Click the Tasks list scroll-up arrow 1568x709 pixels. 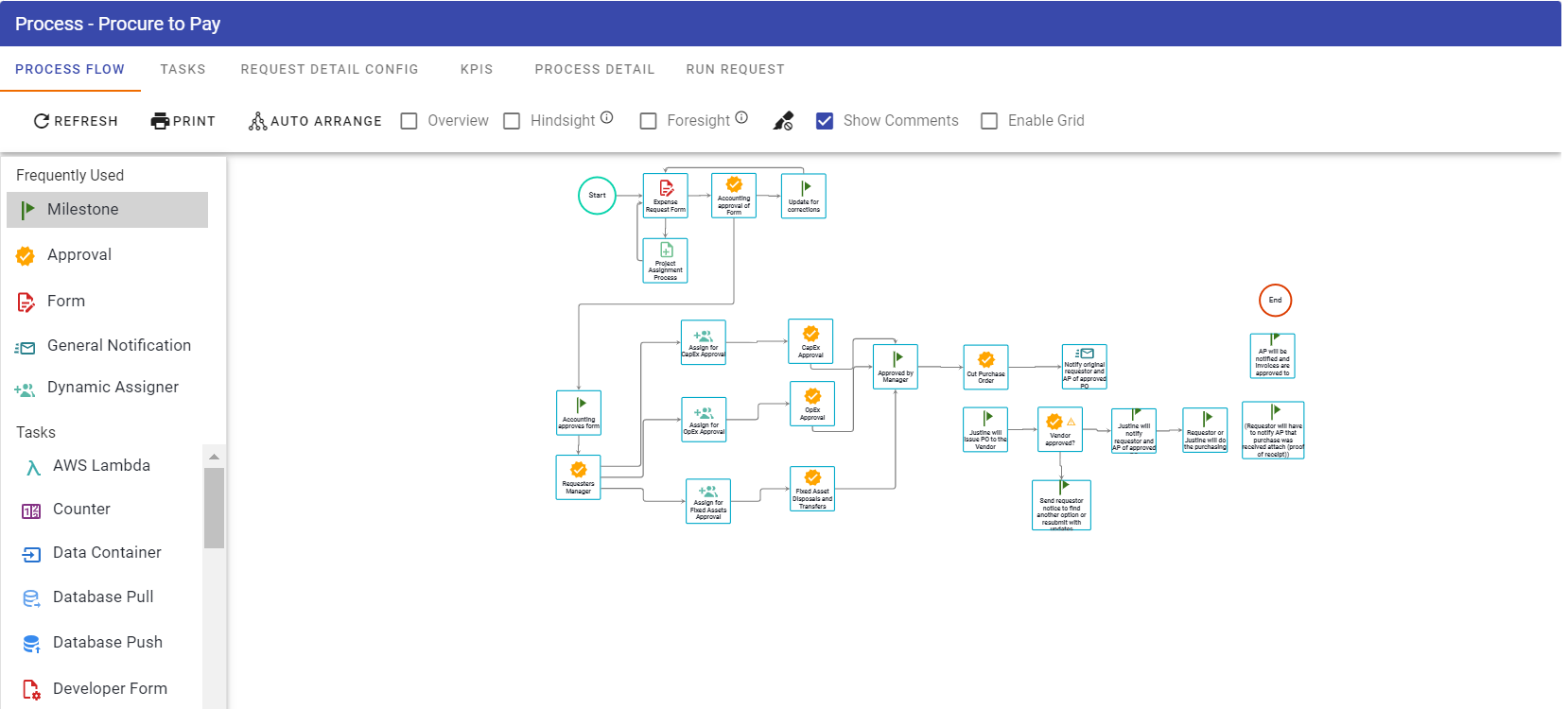click(x=214, y=457)
